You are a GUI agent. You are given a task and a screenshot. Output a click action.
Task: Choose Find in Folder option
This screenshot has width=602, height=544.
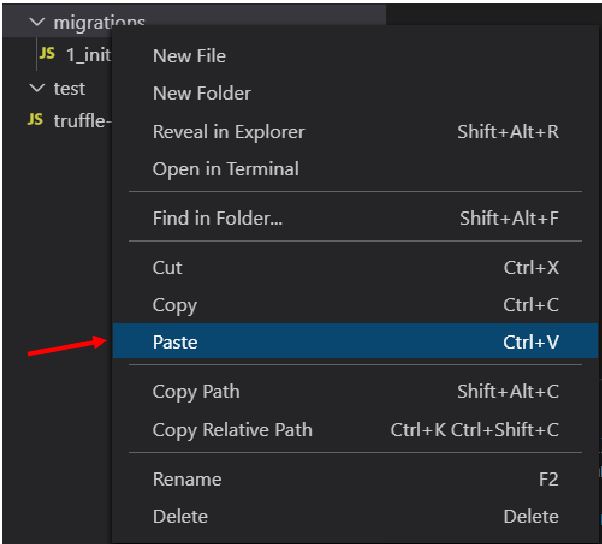pos(217,218)
